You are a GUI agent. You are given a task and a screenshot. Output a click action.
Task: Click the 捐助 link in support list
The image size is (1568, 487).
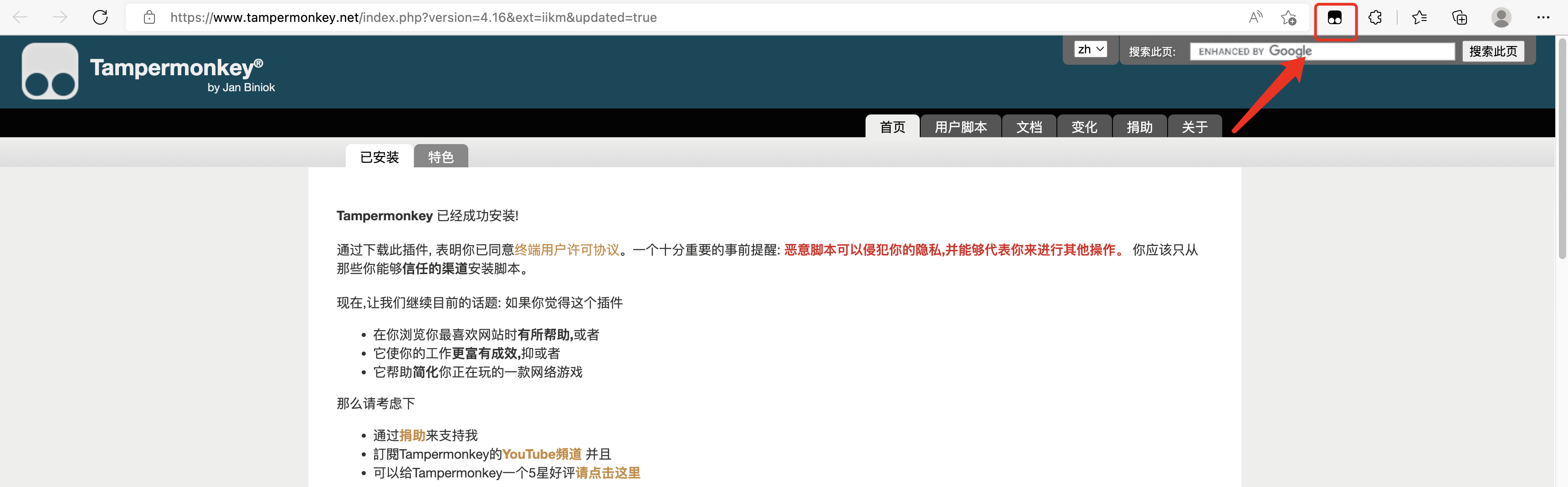tap(412, 435)
